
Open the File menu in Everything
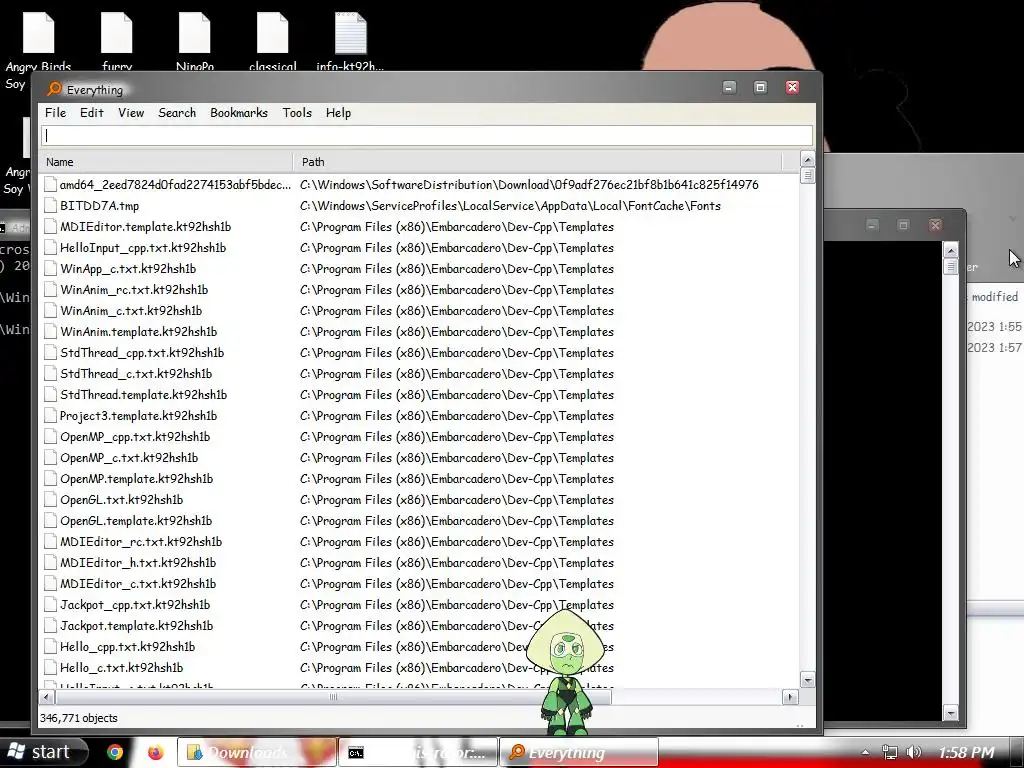click(x=56, y=113)
